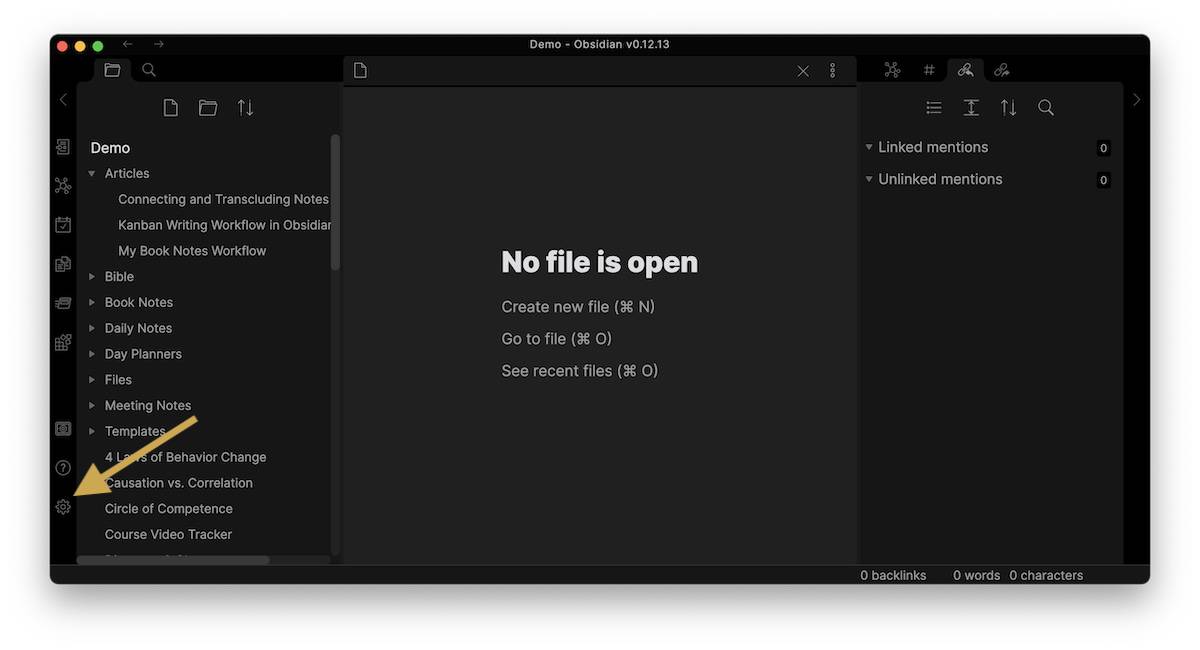Open the Circle of Competence note
The height and width of the screenshot is (650, 1200).
click(168, 509)
